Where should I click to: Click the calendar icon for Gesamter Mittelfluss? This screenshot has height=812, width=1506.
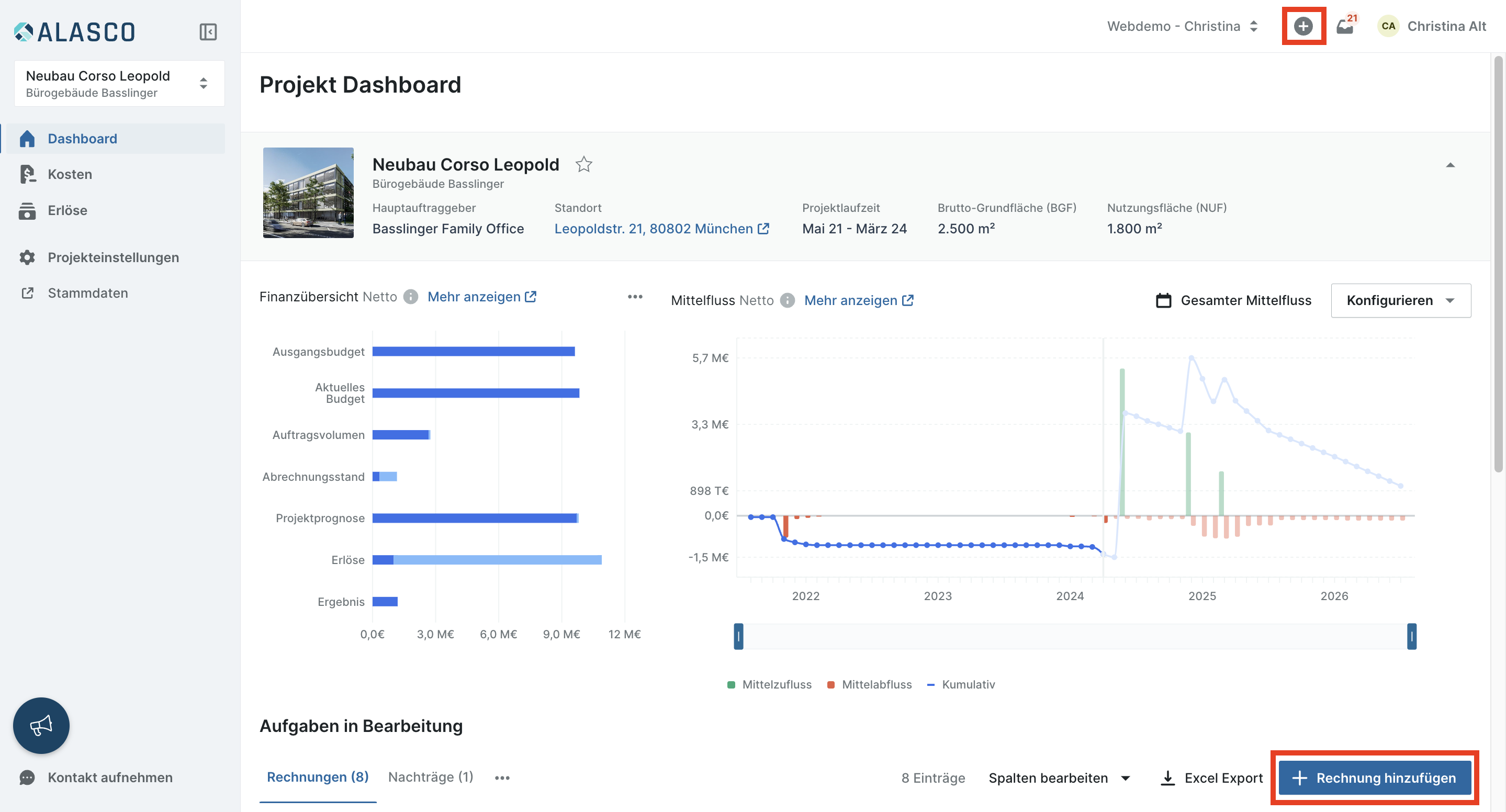[1163, 300]
